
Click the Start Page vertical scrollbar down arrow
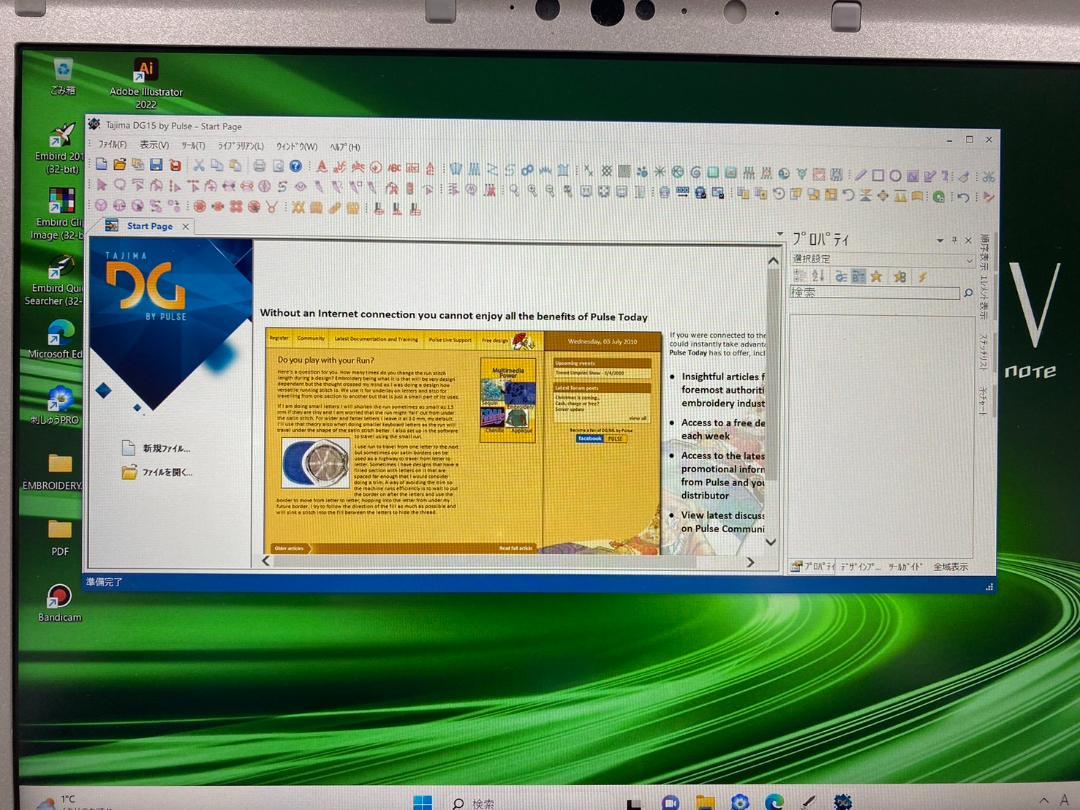771,543
